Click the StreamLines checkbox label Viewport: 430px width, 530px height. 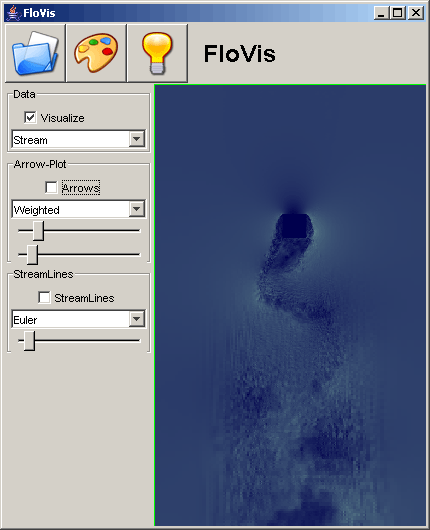click(84, 298)
